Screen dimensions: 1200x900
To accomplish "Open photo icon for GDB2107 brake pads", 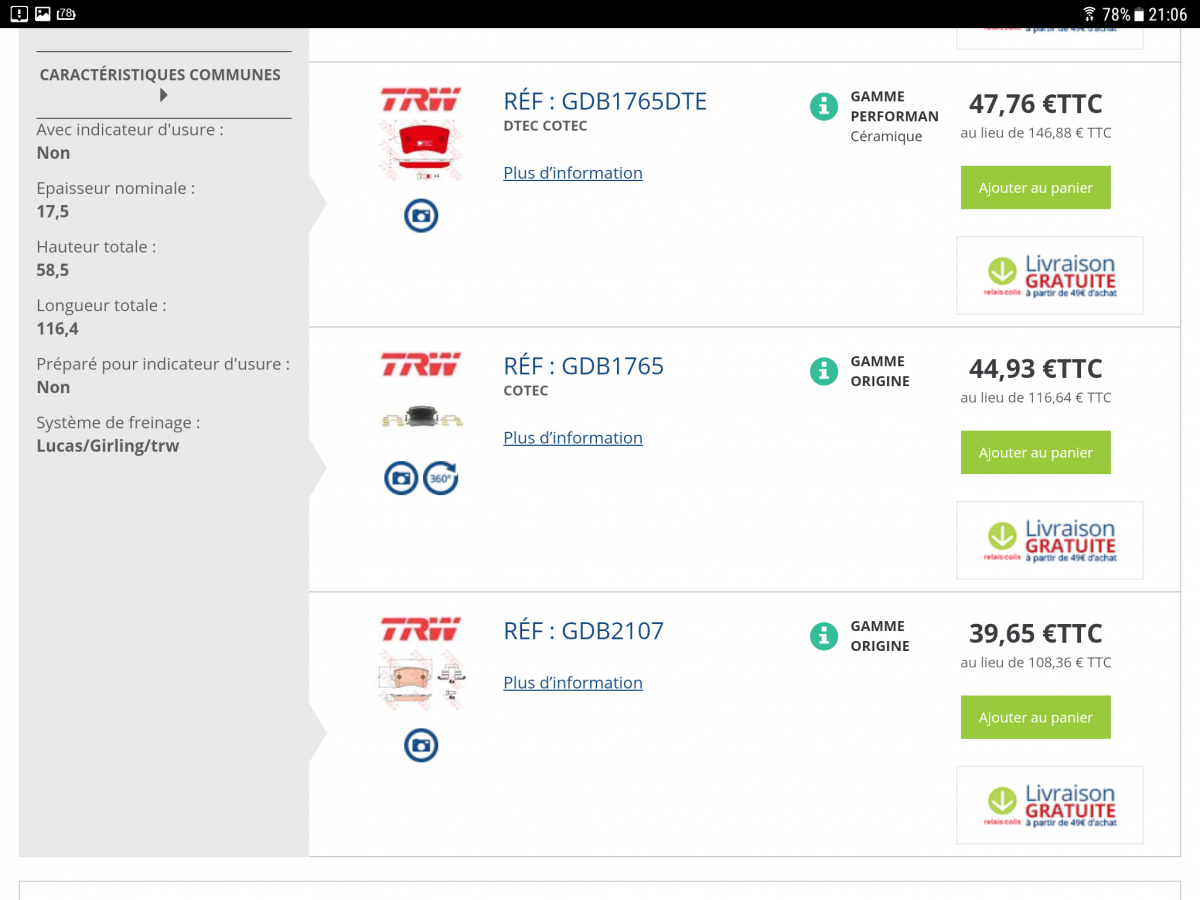I will click(x=421, y=745).
